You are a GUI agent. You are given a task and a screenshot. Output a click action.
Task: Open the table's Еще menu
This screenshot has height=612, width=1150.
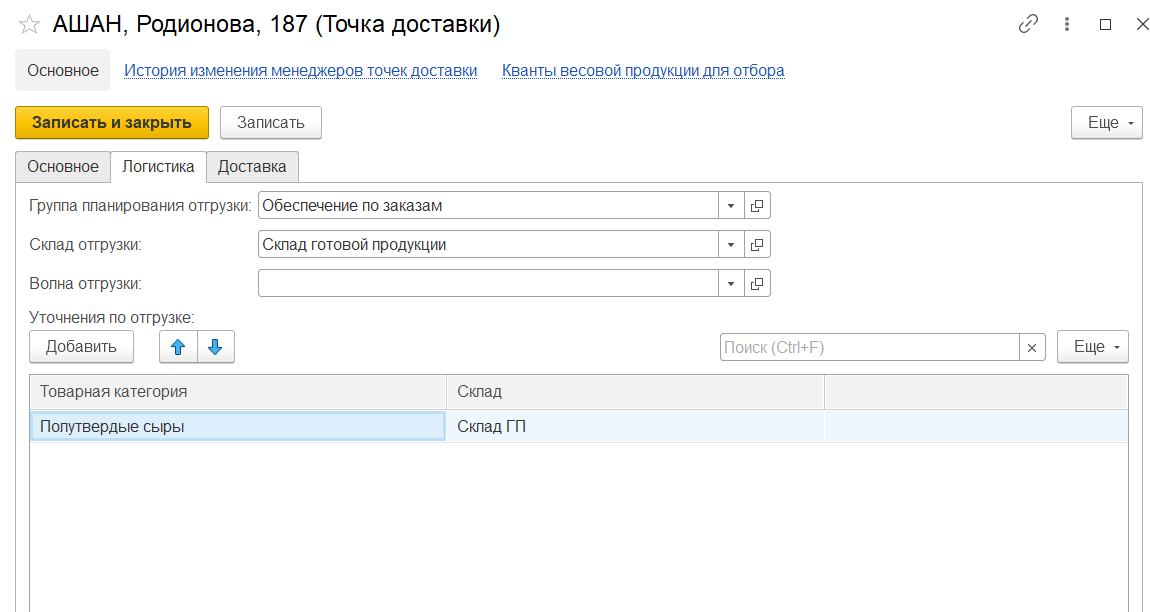tap(1092, 347)
